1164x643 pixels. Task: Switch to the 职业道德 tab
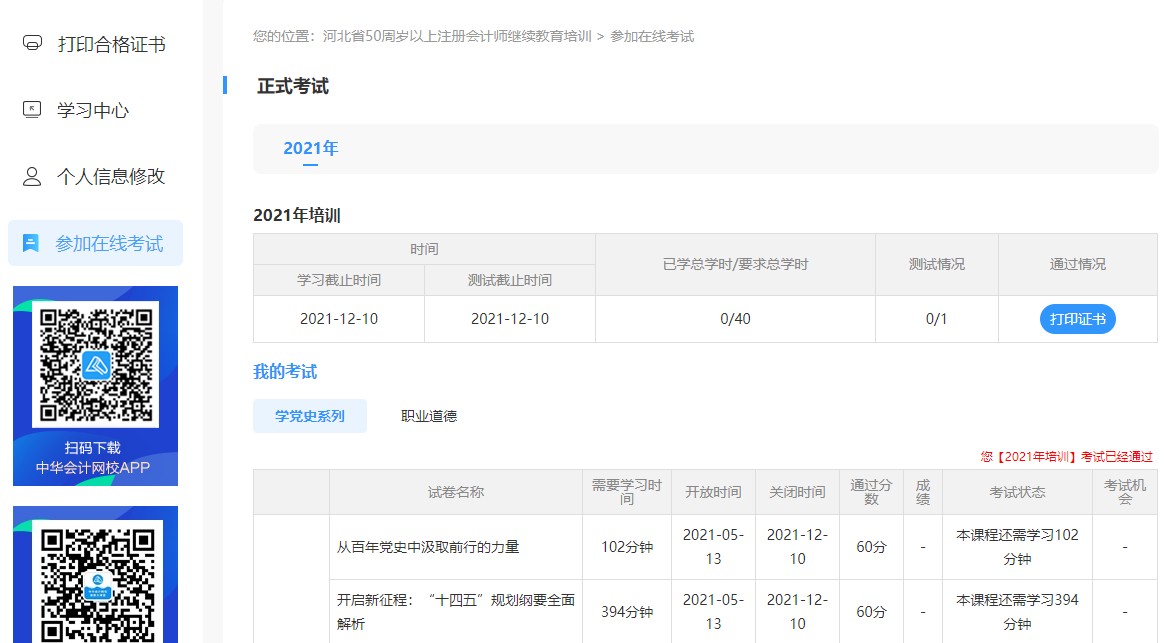pos(431,415)
